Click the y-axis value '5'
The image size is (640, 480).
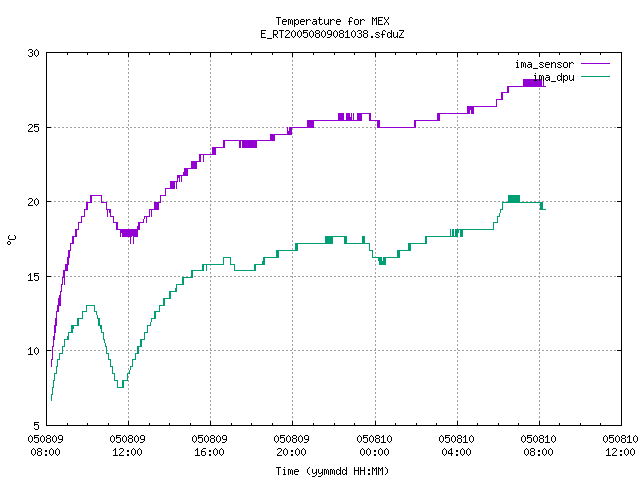(x=37, y=426)
